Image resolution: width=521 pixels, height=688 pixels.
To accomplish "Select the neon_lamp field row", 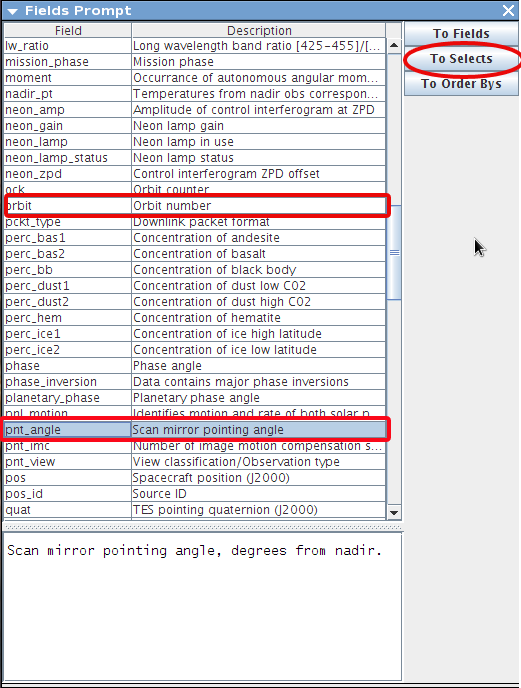I will click(195, 142).
